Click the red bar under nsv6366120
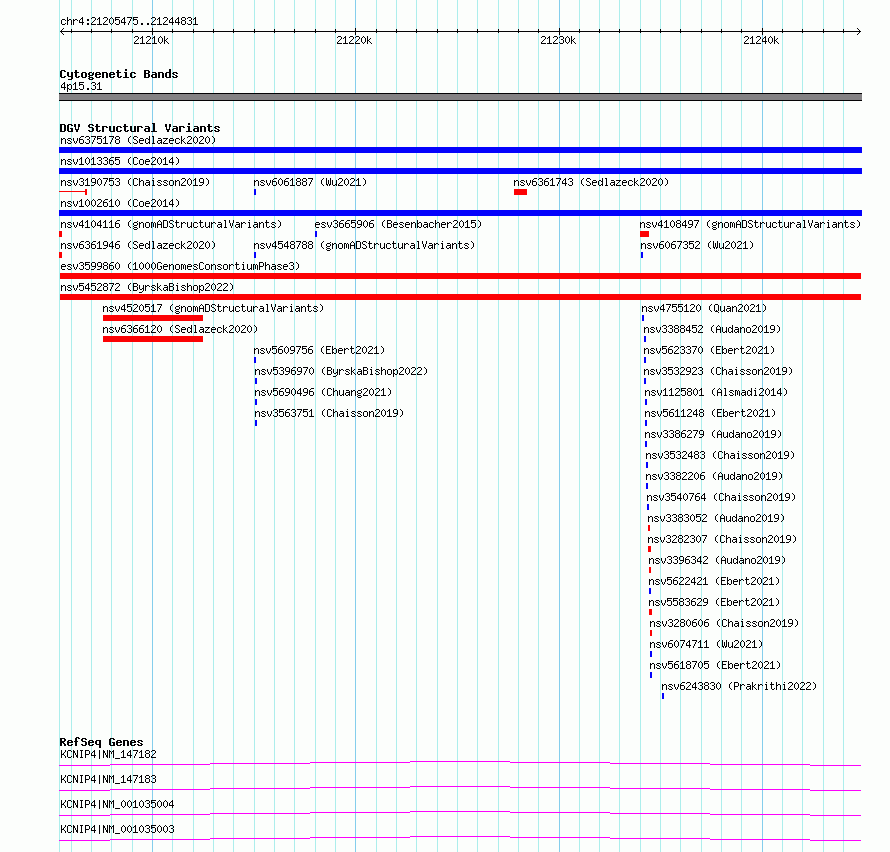Viewport: 890px width, 852px height. (153, 339)
